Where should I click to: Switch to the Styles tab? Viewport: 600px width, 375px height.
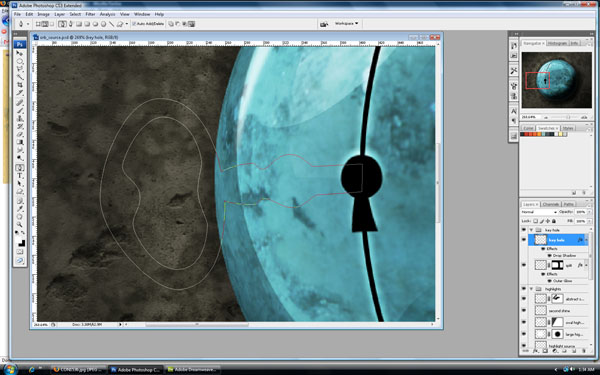click(568, 128)
